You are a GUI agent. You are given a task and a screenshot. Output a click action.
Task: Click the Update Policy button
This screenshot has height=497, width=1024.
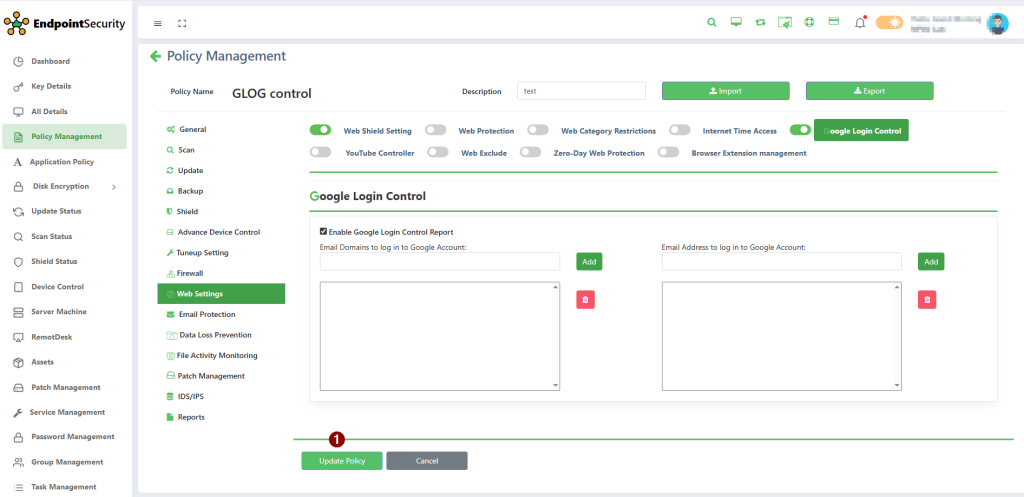click(x=342, y=461)
